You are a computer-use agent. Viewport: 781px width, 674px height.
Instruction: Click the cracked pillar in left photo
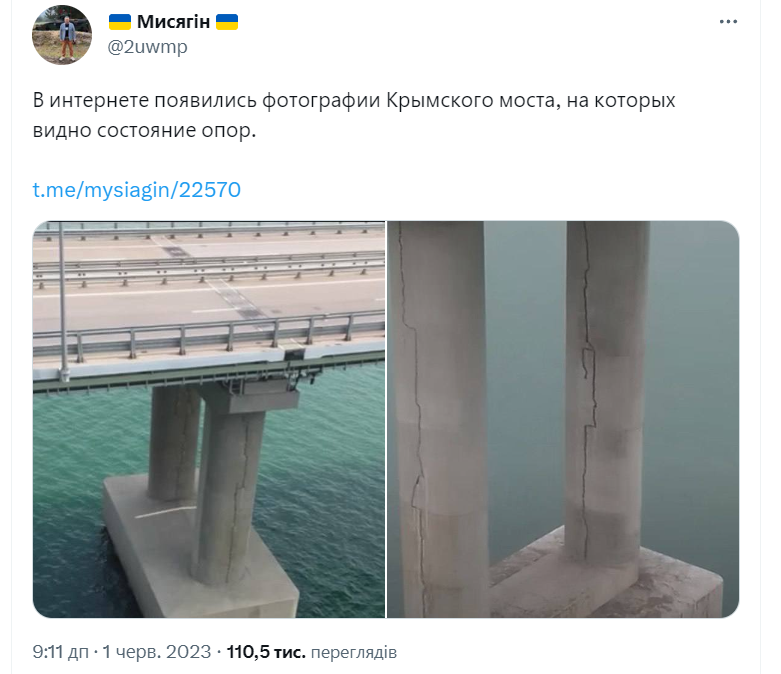(229, 493)
